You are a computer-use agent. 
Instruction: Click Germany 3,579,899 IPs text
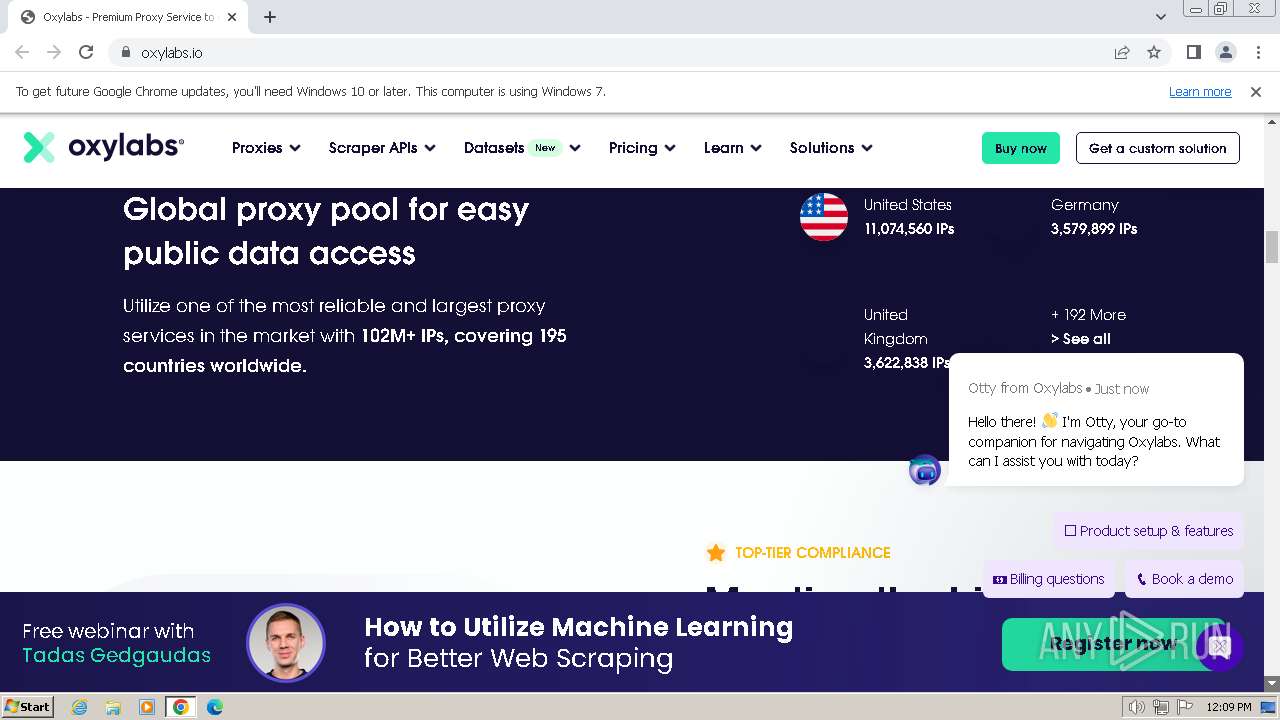coord(1094,217)
